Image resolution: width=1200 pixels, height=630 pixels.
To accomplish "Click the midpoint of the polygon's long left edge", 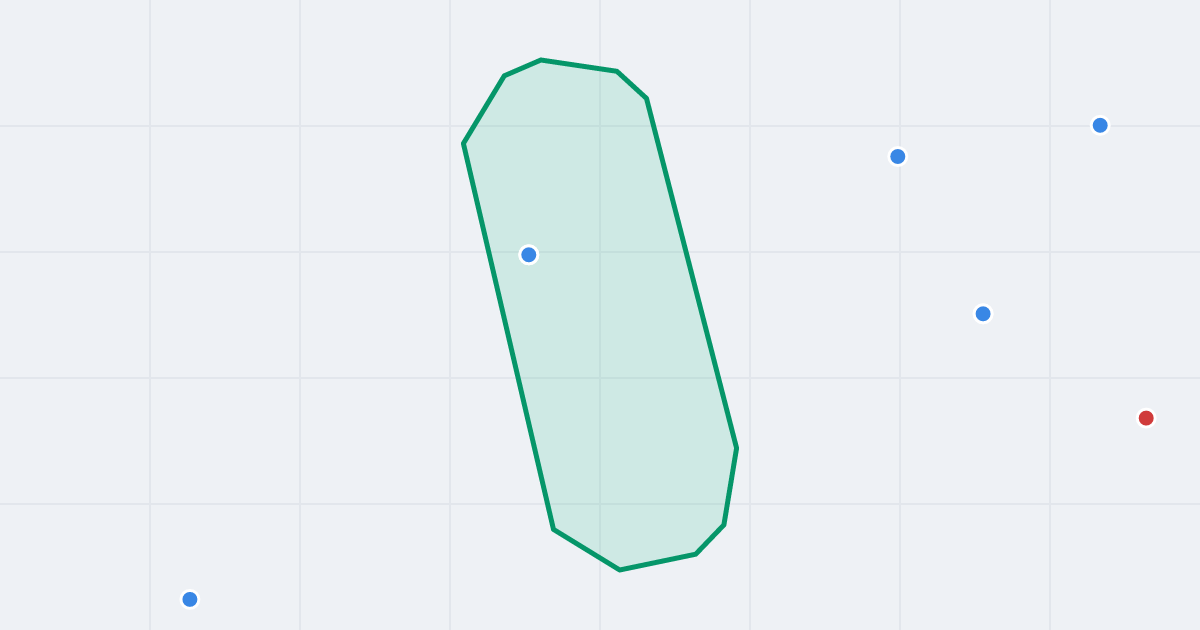I will pyautogui.click(x=508, y=336).
